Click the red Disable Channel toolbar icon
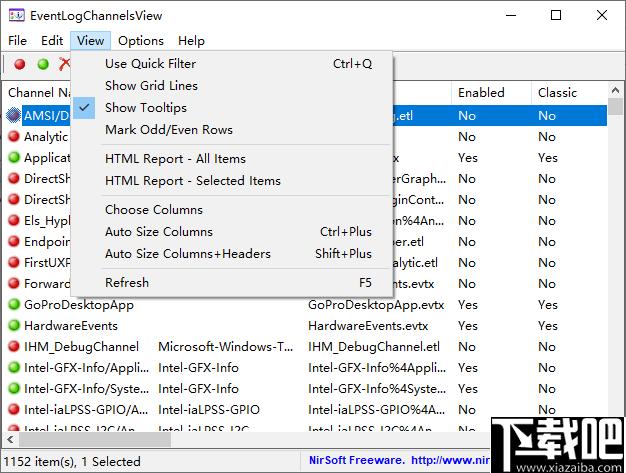Image resolution: width=626 pixels, height=473 pixels. 20,64
